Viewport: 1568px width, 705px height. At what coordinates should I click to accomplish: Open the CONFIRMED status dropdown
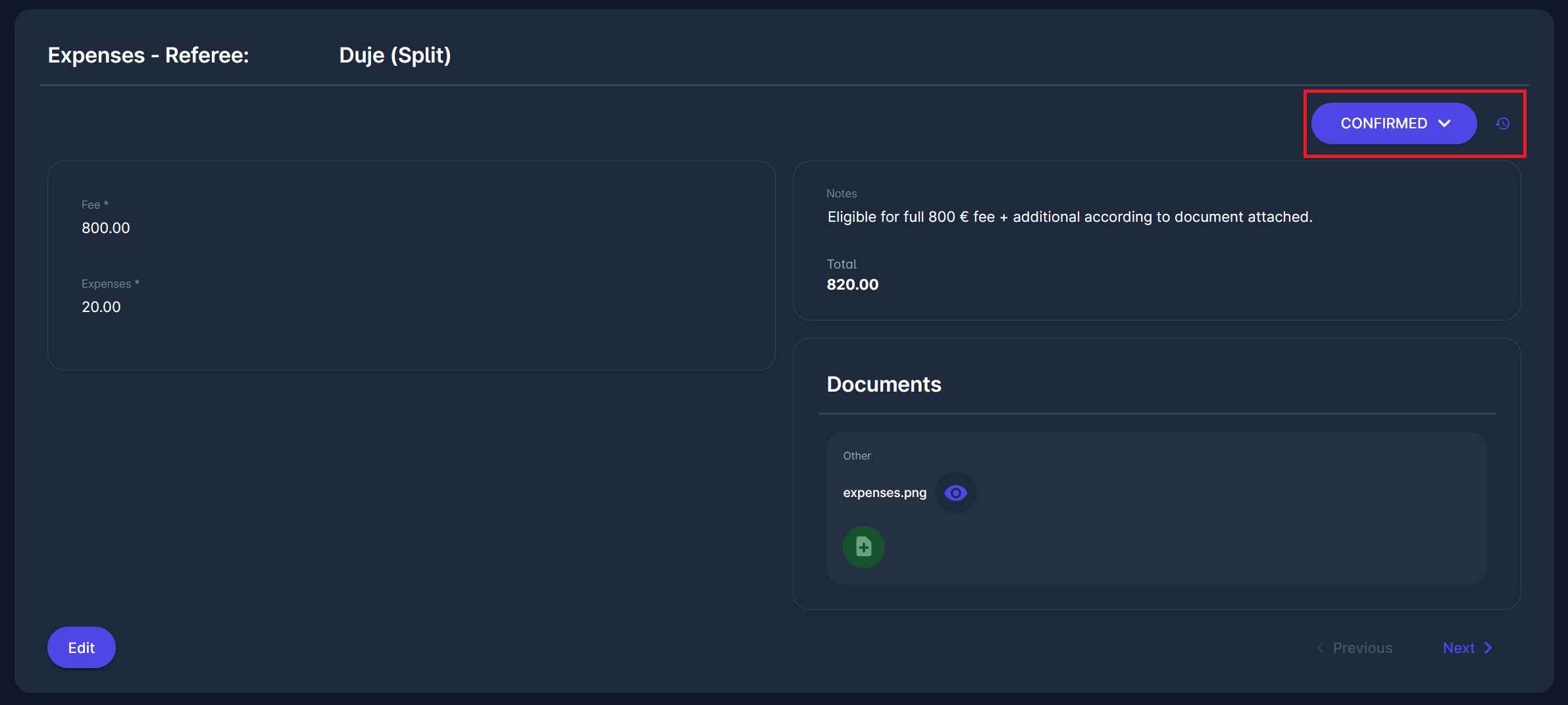pos(1383,124)
